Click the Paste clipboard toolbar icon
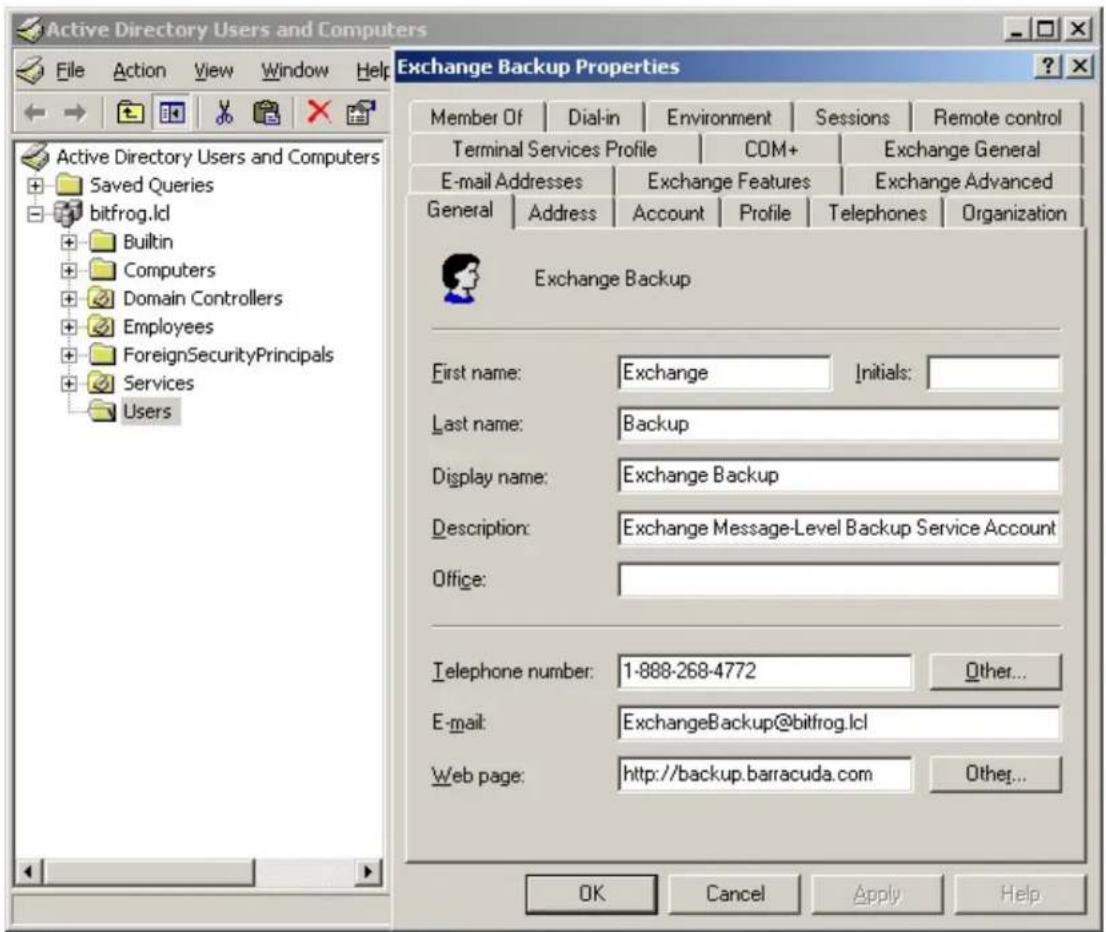Viewport: 1106px width, 932px height. pyautogui.click(x=267, y=112)
